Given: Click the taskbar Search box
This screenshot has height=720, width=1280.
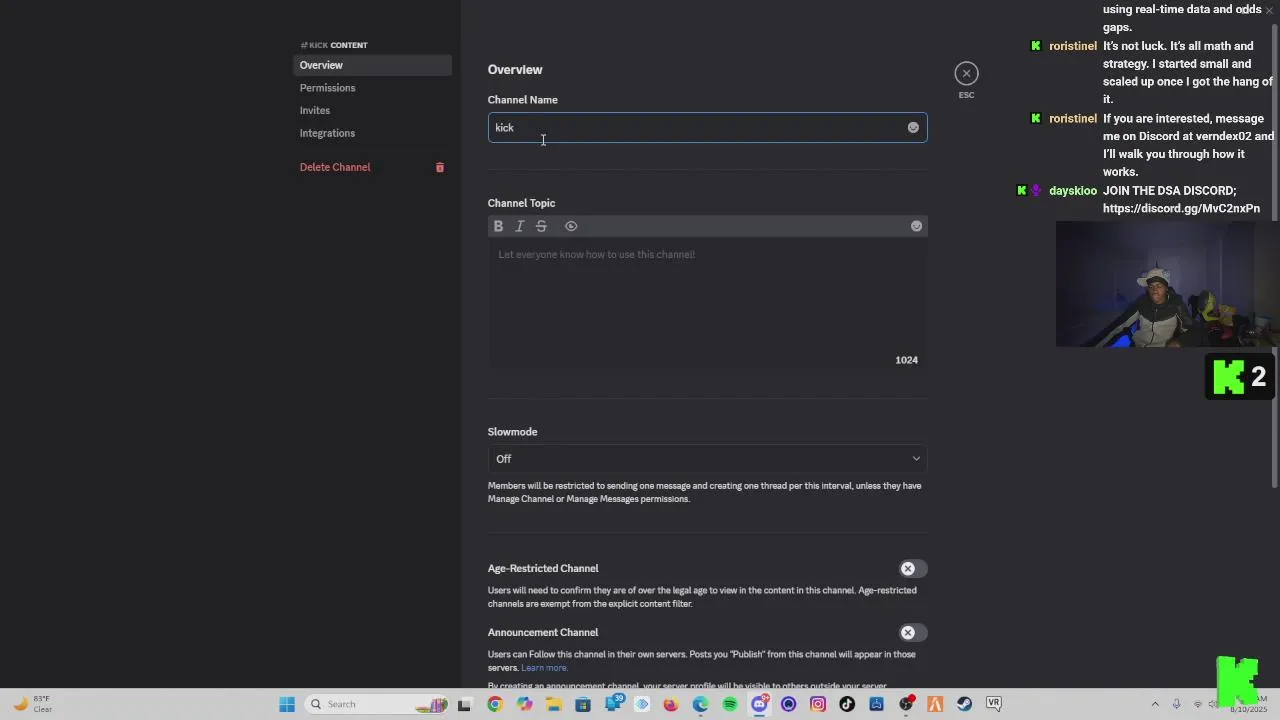Looking at the screenshot, I should point(376,704).
